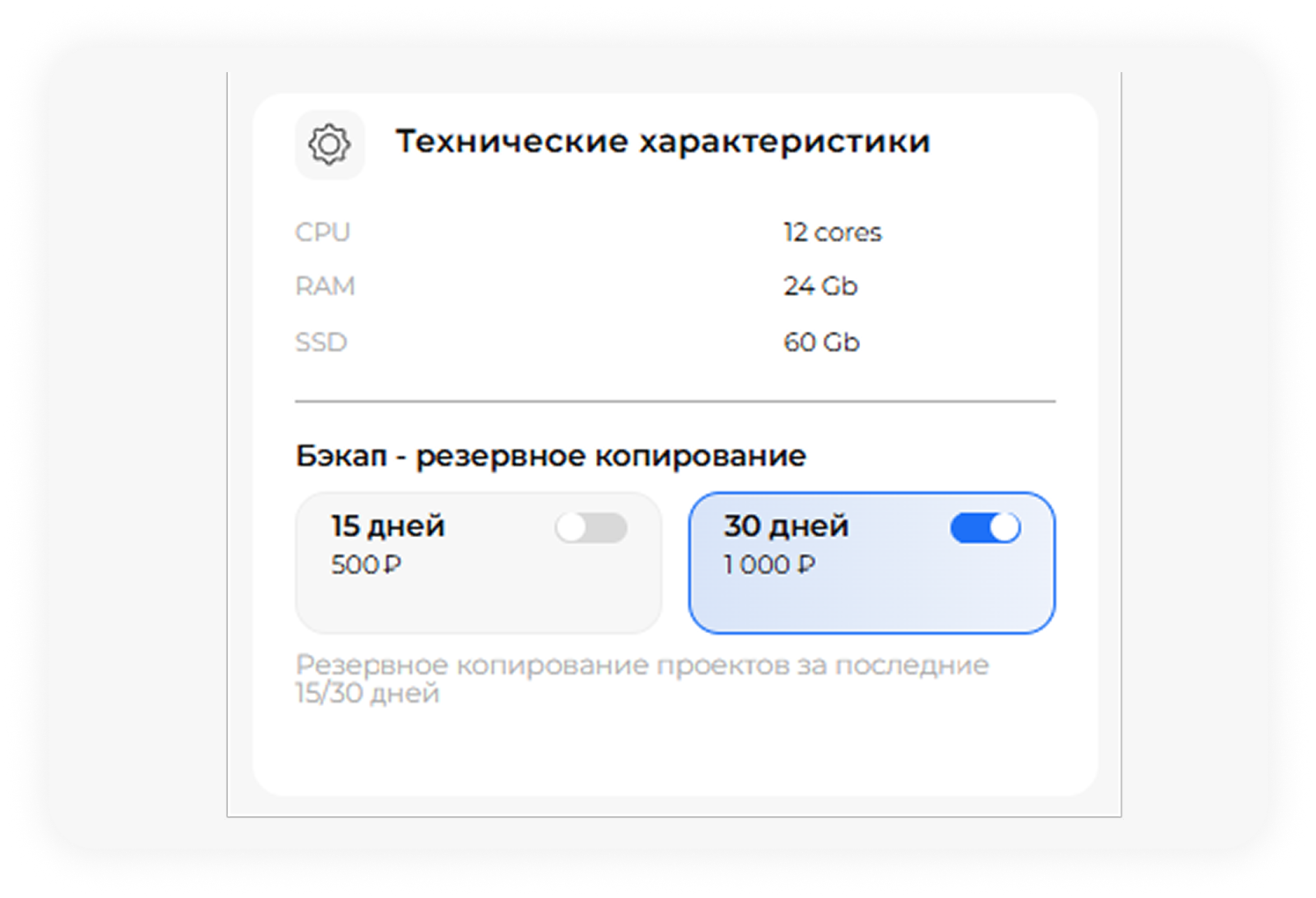Click the 15 дней label text
1316x898 pixels.
coord(388,526)
